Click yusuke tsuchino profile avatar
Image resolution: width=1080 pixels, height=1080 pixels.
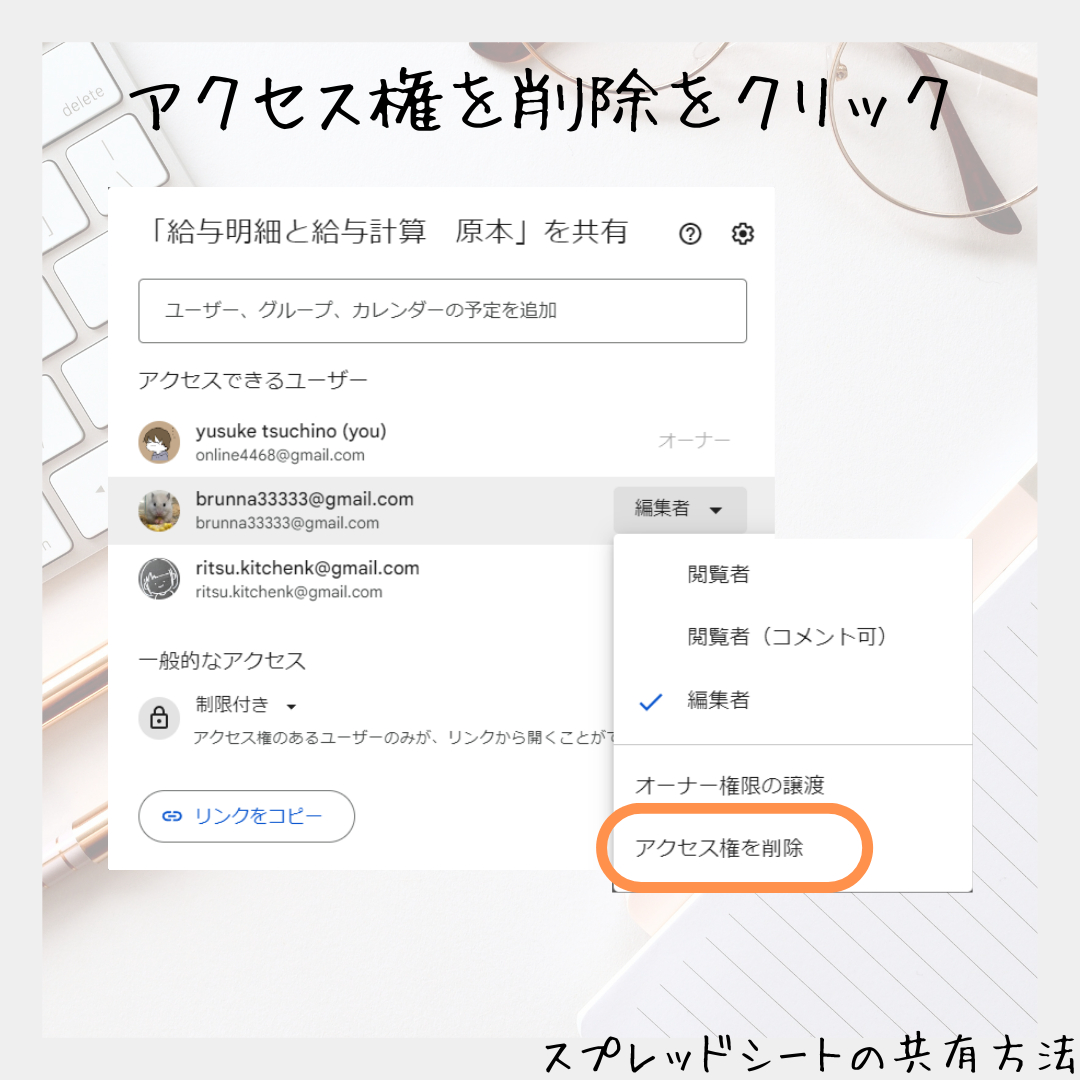point(159,442)
